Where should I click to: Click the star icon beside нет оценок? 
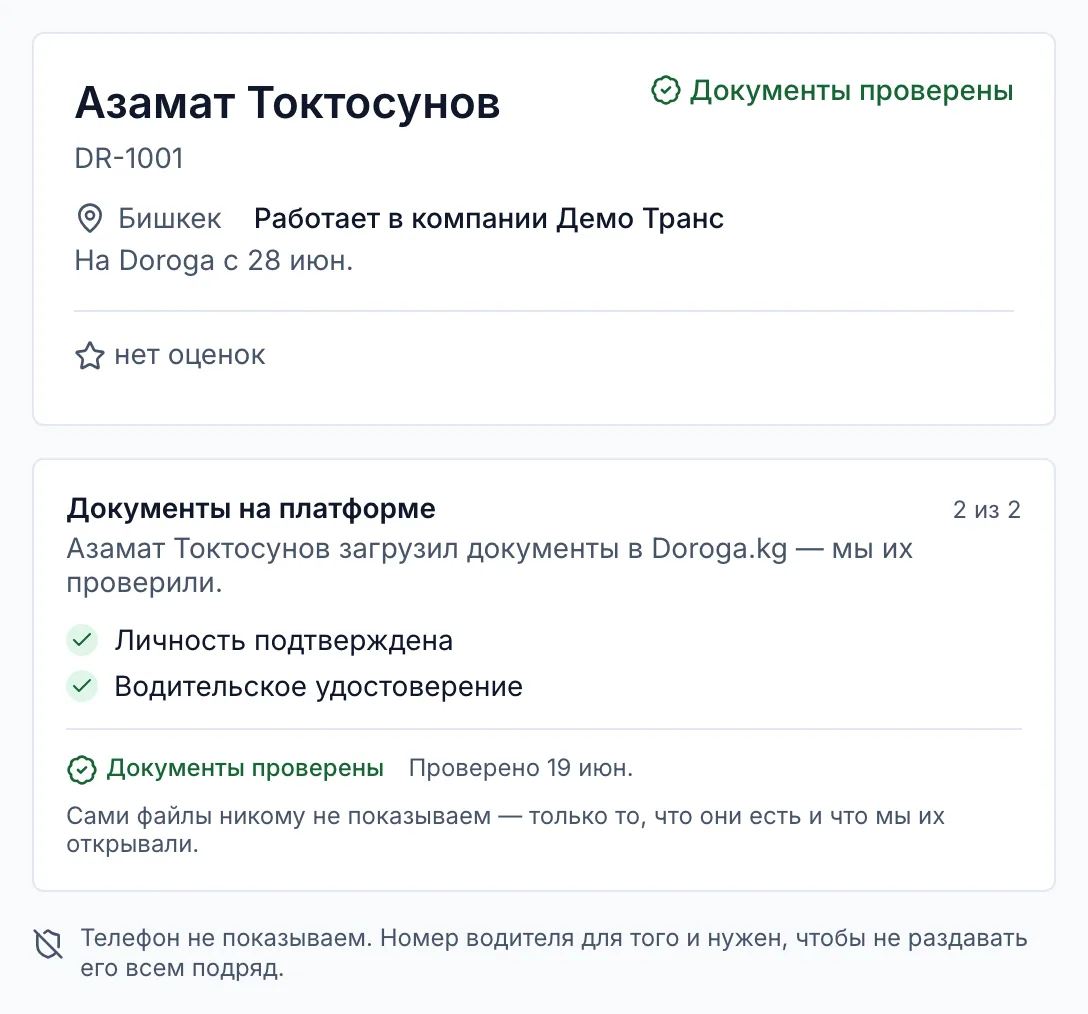point(90,355)
